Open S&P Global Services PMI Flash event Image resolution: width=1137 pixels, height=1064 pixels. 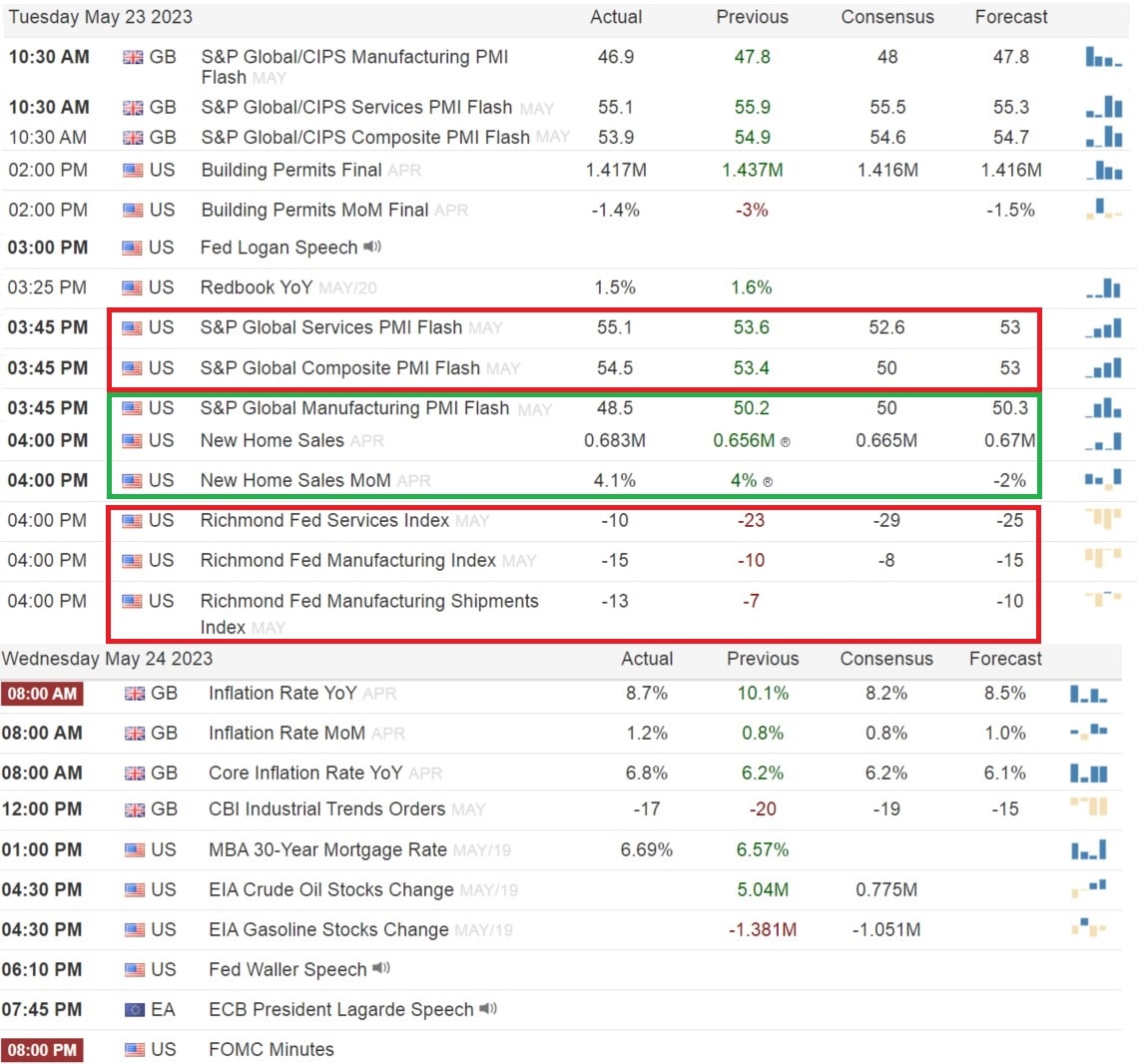tap(330, 327)
